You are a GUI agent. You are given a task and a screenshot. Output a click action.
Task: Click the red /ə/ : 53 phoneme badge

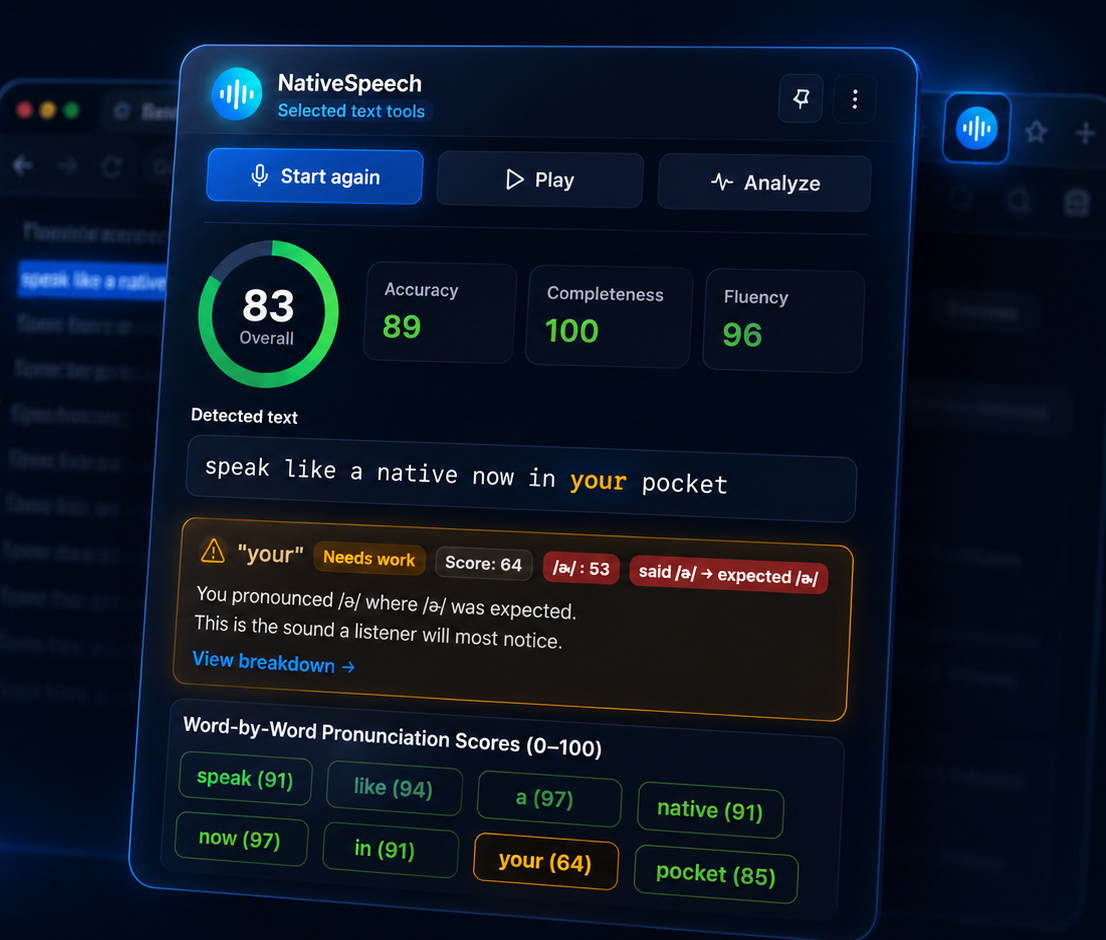click(581, 568)
